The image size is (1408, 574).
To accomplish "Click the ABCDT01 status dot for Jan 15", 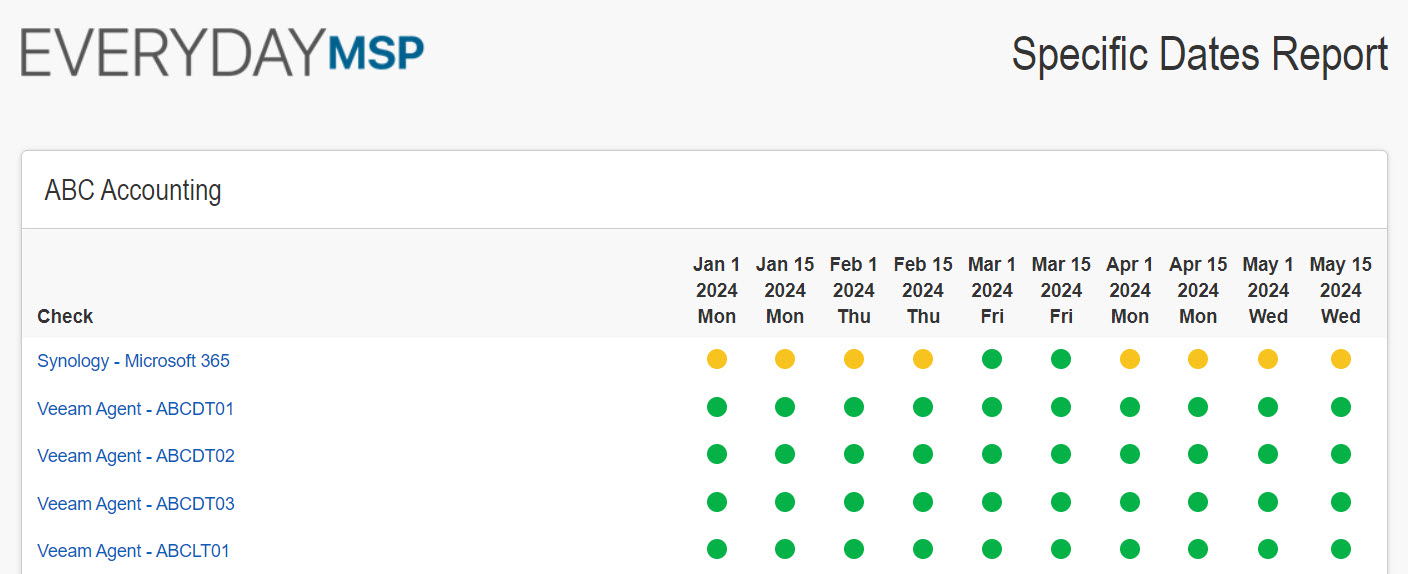I will click(785, 407).
